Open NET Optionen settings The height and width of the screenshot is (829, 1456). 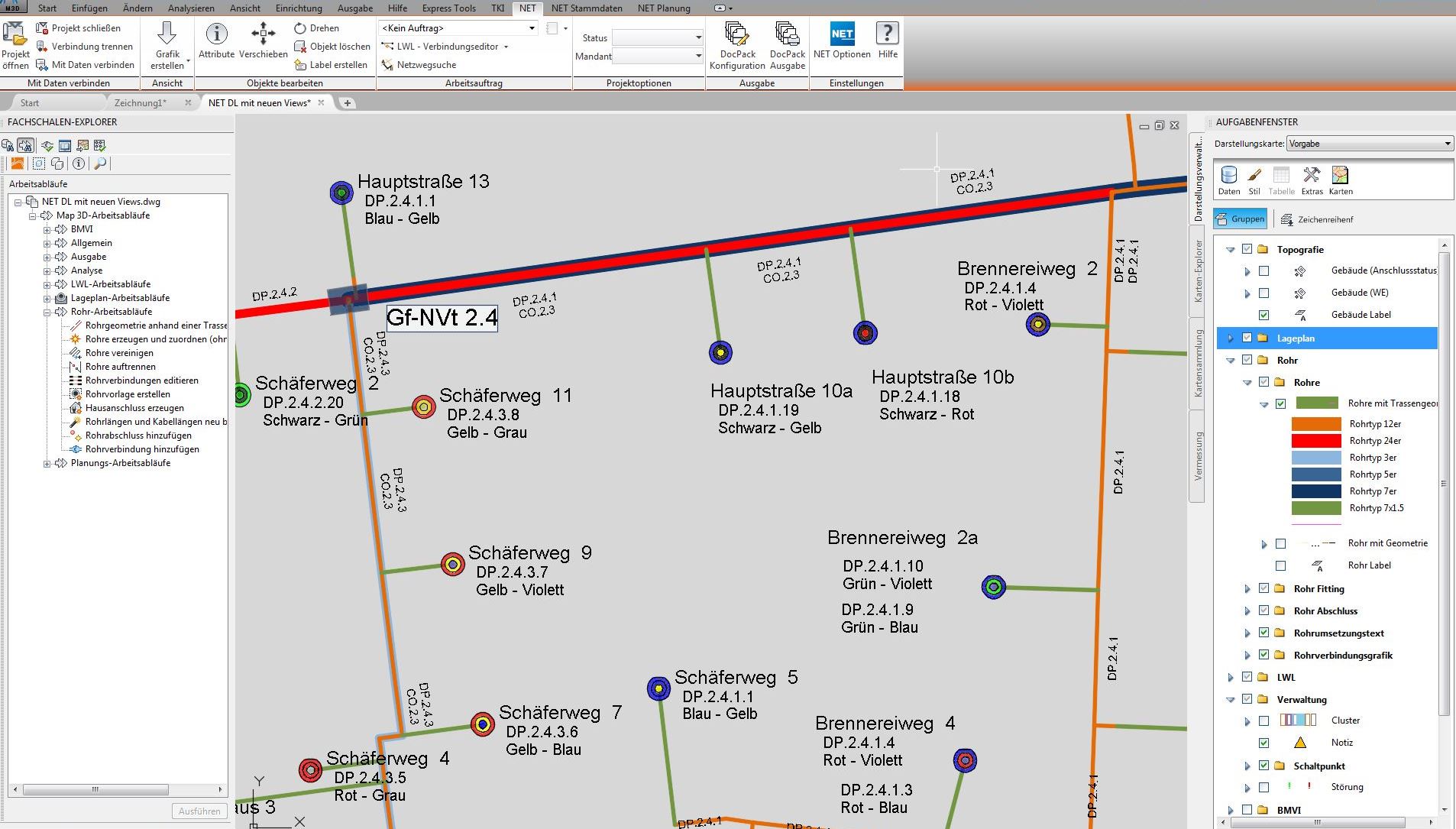(x=842, y=34)
